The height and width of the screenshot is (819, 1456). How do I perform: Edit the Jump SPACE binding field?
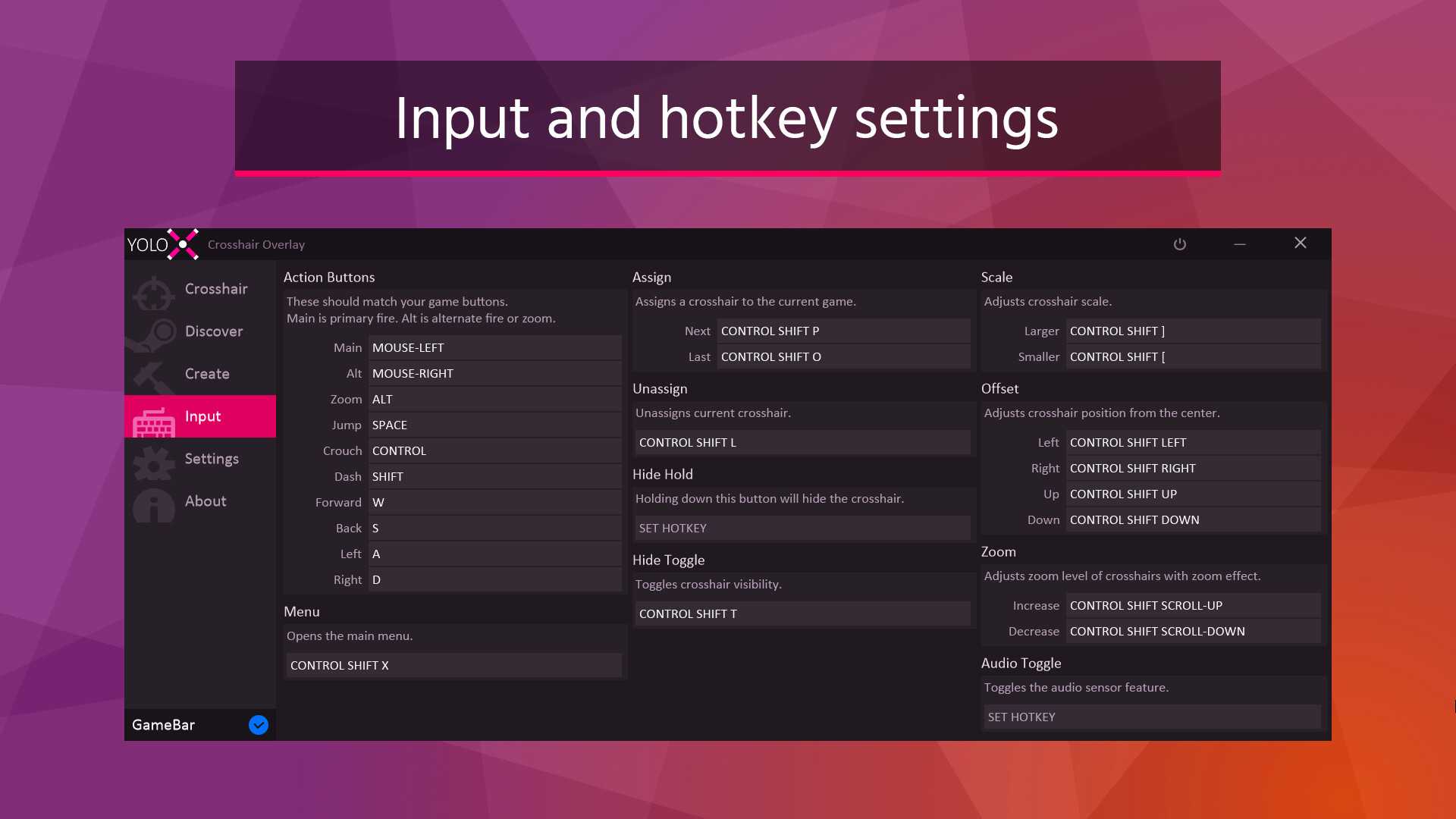click(x=494, y=425)
